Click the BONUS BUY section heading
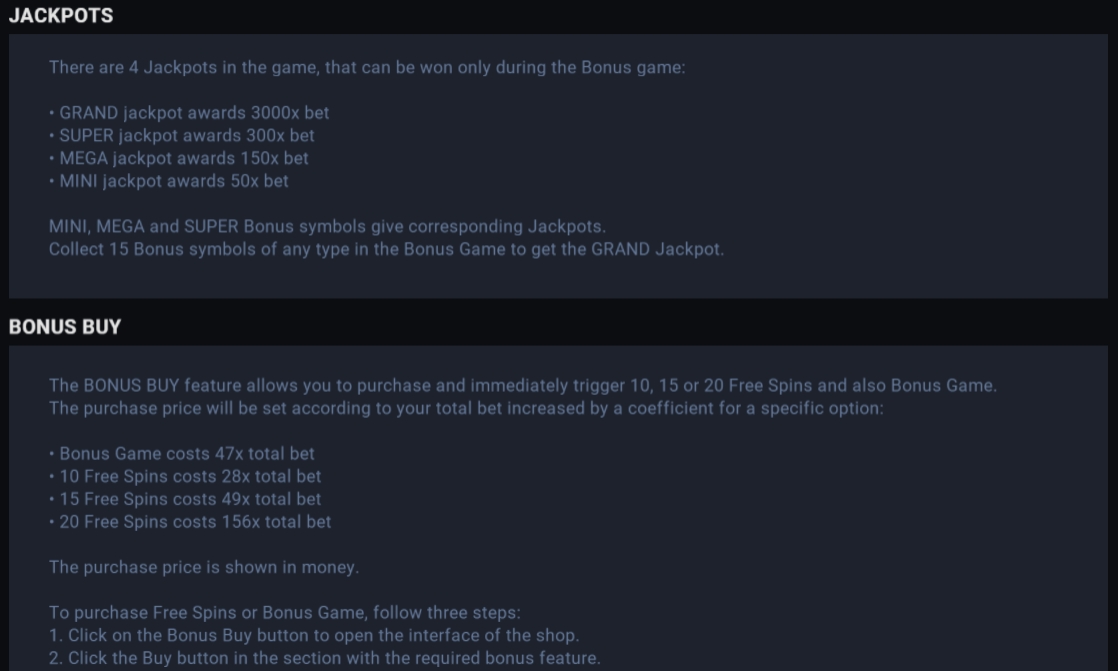This screenshot has width=1118, height=671. click(x=65, y=327)
